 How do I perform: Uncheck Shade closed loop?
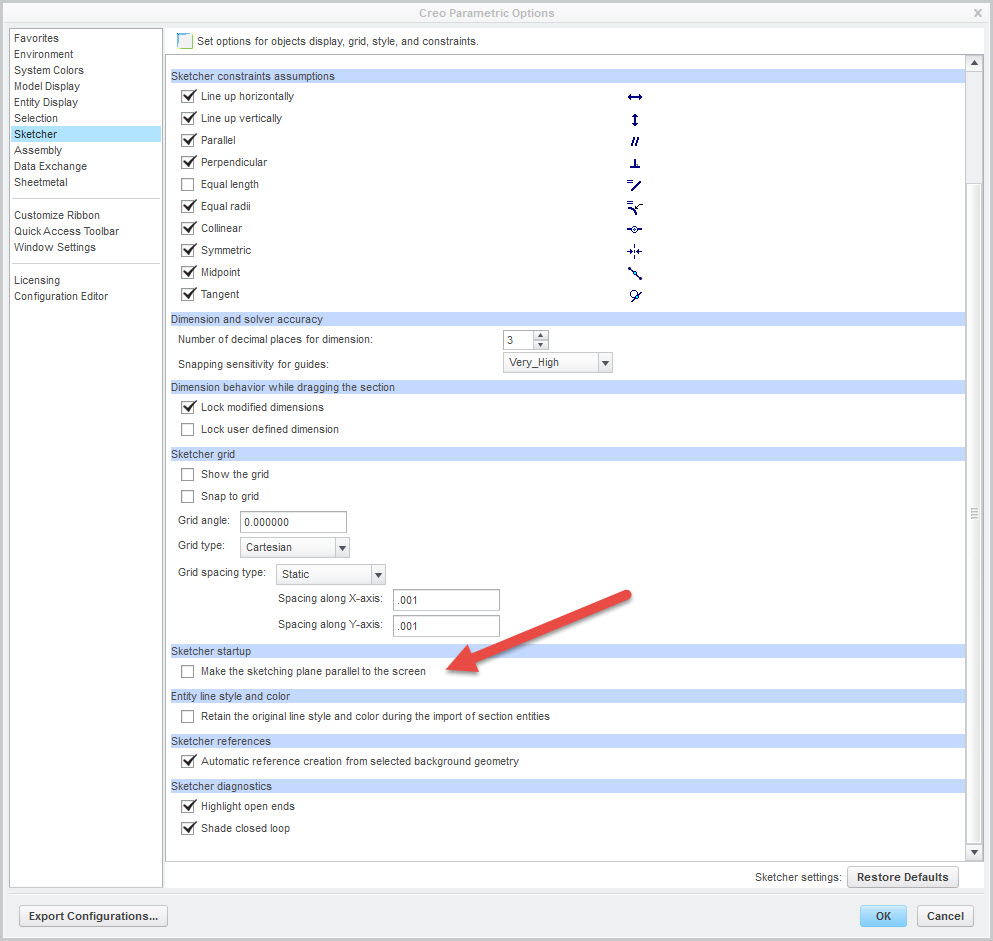(188, 828)
